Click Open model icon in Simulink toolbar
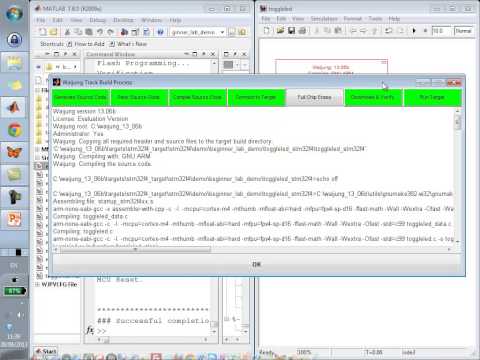The width and height of the screenshot is (480, 360). [x=280, y=31]
